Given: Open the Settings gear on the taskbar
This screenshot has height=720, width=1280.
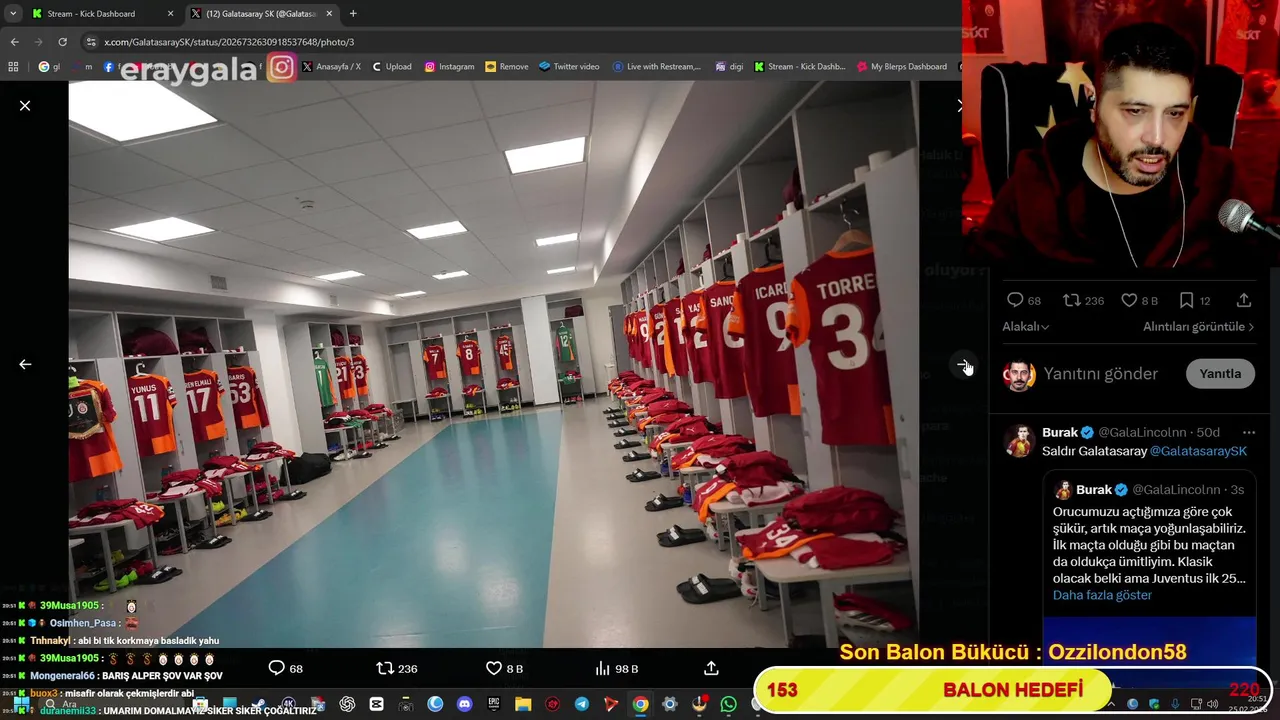Looking at the screenshot, I should pyautogui.click(x=670, y=704).
